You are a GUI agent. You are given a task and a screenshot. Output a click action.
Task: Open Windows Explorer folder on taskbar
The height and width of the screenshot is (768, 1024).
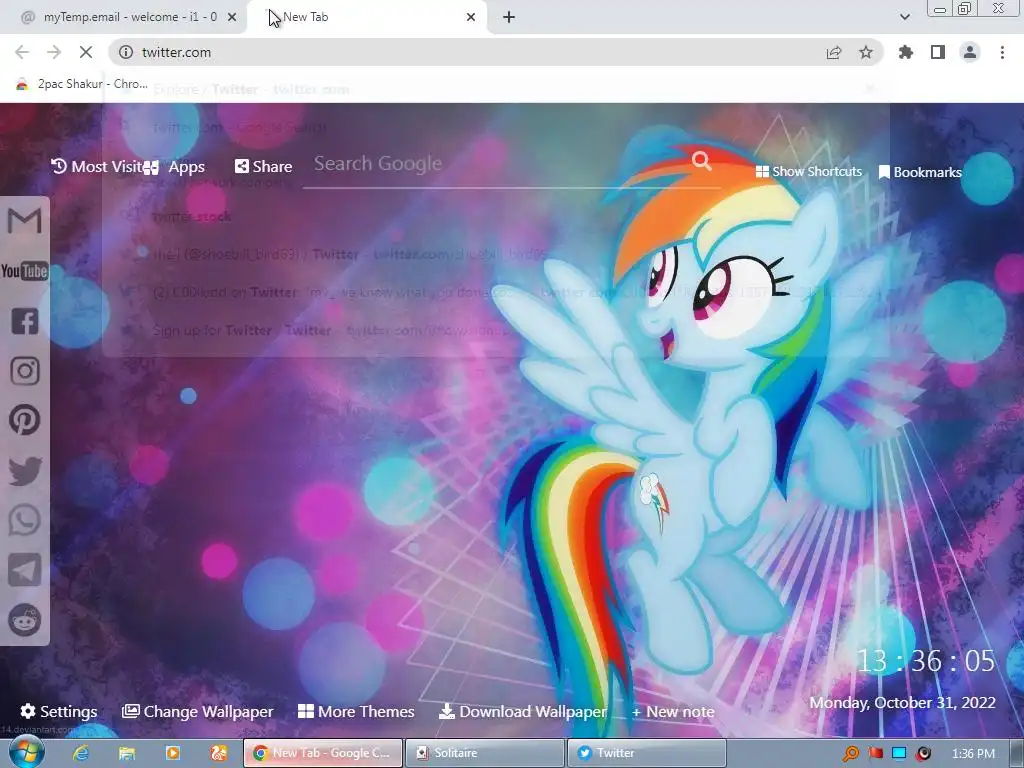coord(127,753)
